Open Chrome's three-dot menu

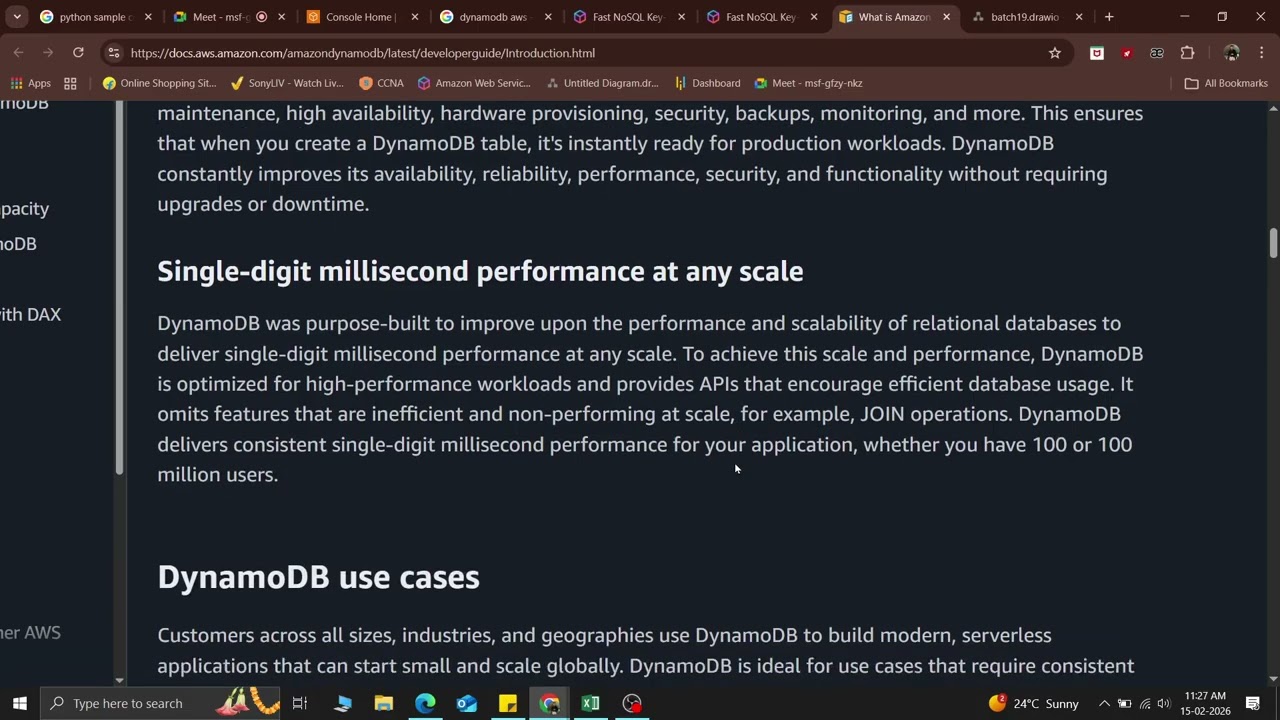1261,53
